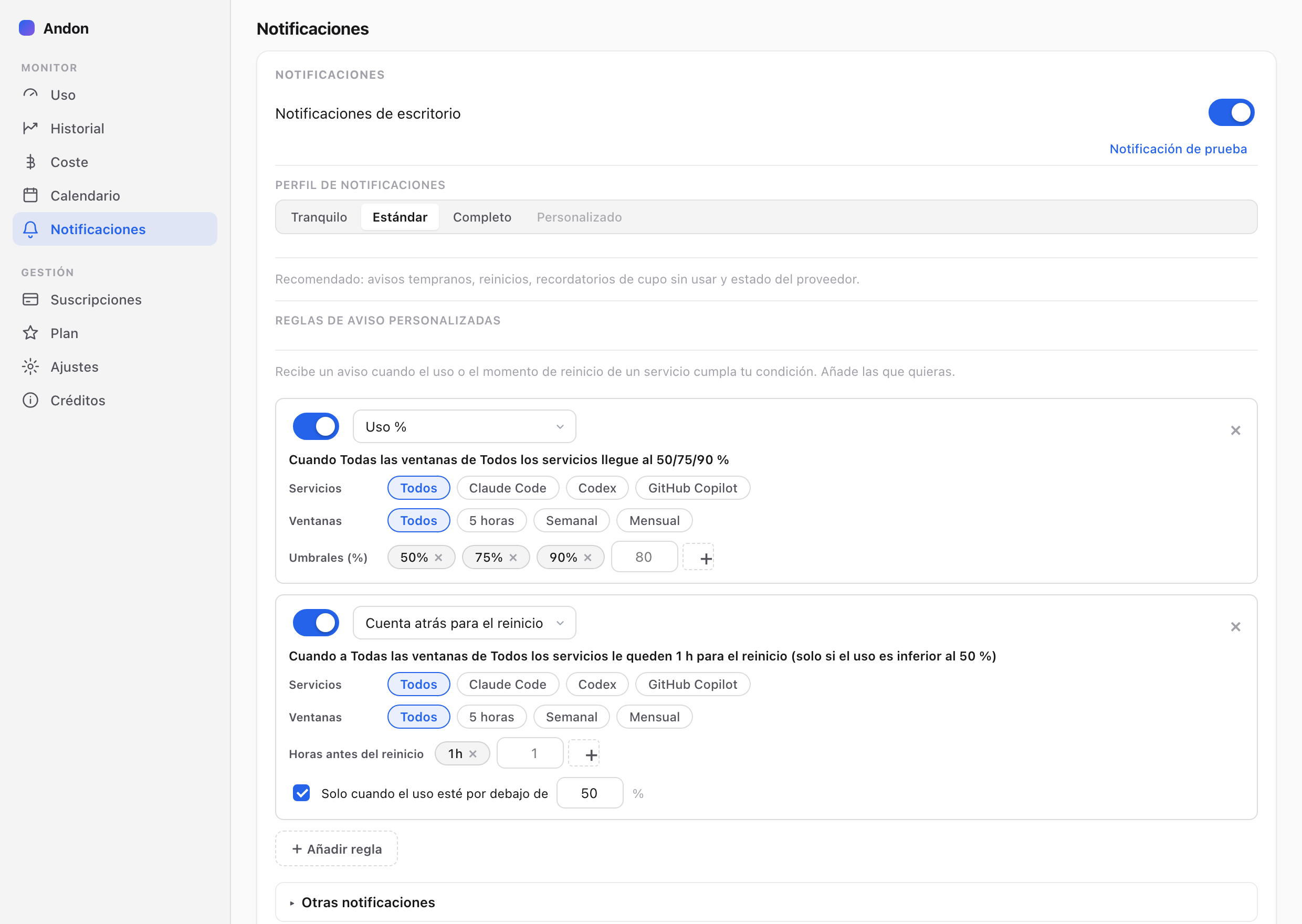Click the Ajustes gear icon

[x=30, y=366]
